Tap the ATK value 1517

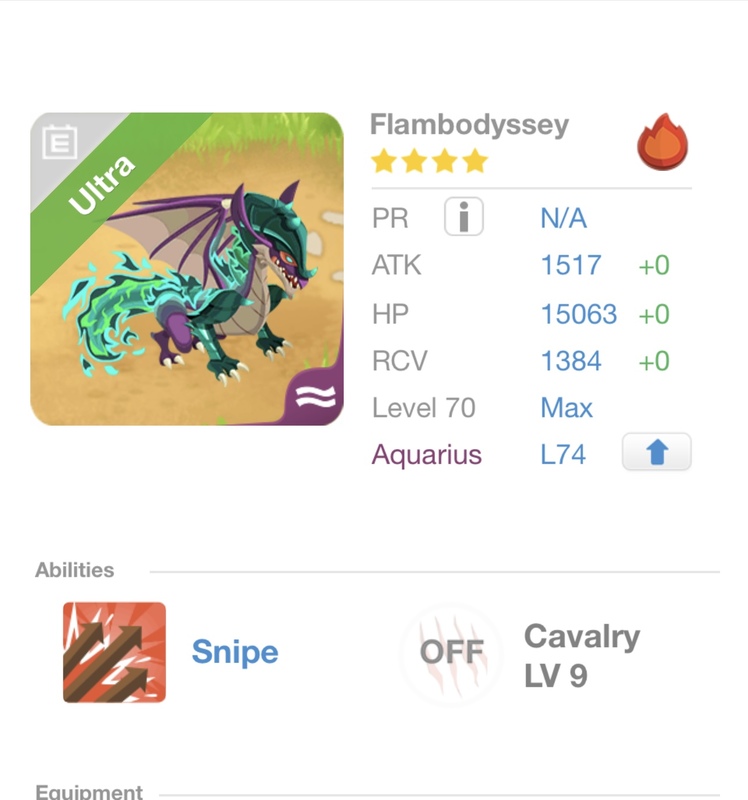[x=571, y=265]
